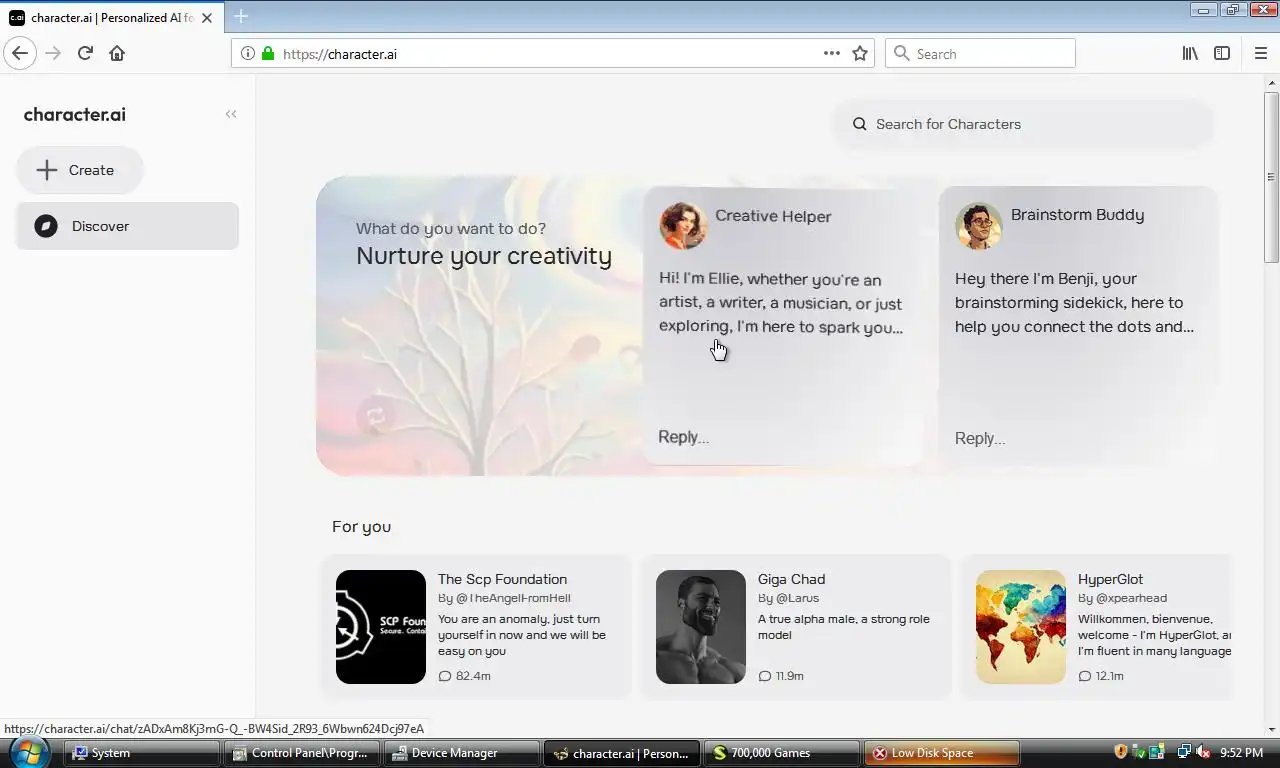Switch to 700,000 Games taskbar window
Viewport: 1280px width, 768px height.
781,753
